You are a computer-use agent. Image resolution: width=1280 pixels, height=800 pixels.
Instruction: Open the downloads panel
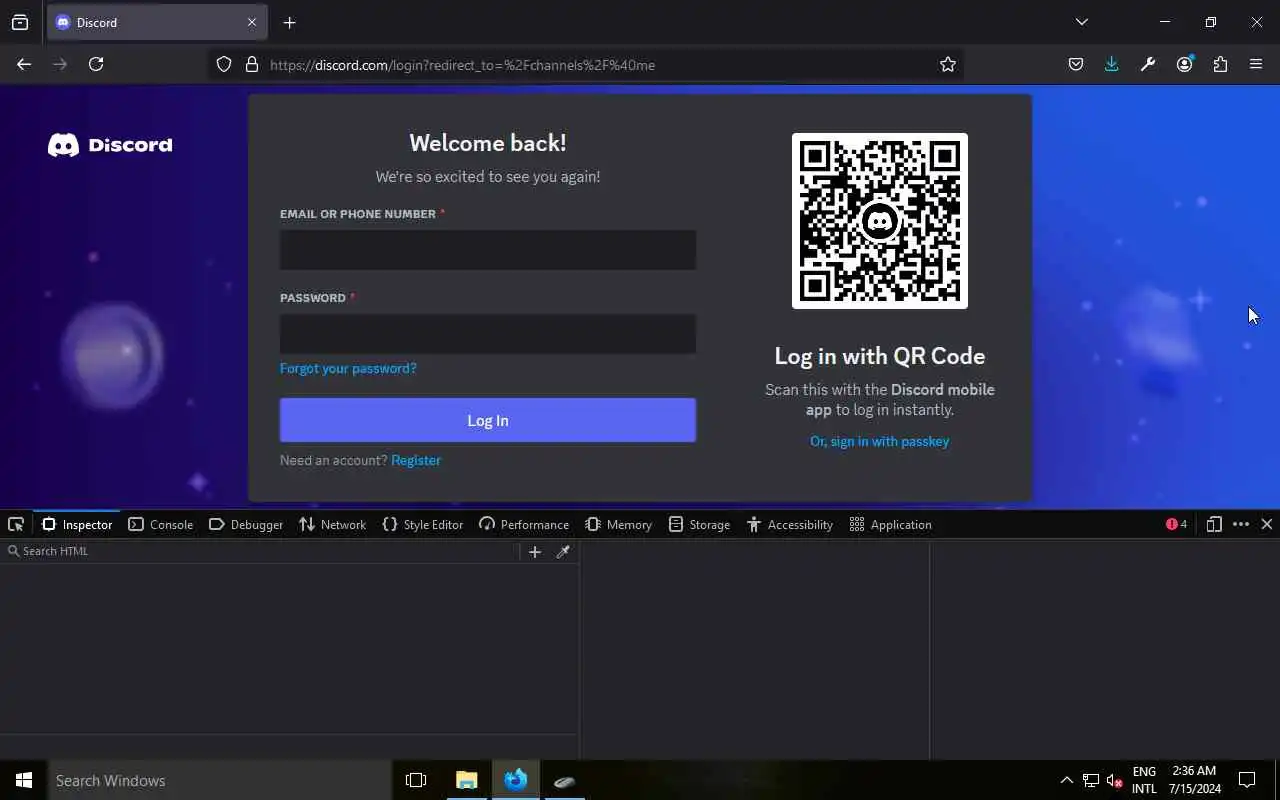coord(1112,64)
